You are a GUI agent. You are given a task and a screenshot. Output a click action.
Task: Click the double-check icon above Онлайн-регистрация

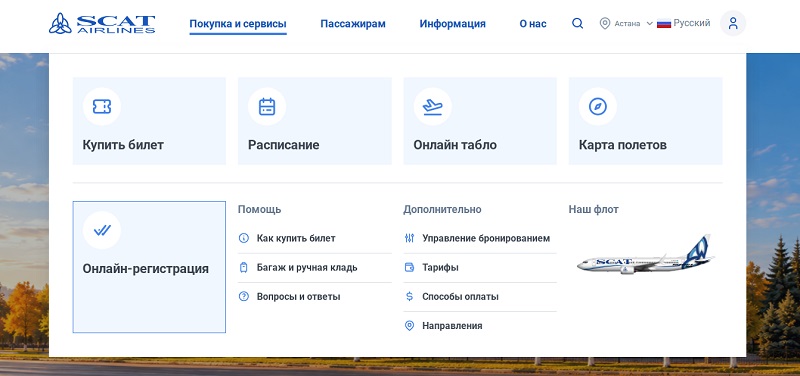[x=102, y=230]
